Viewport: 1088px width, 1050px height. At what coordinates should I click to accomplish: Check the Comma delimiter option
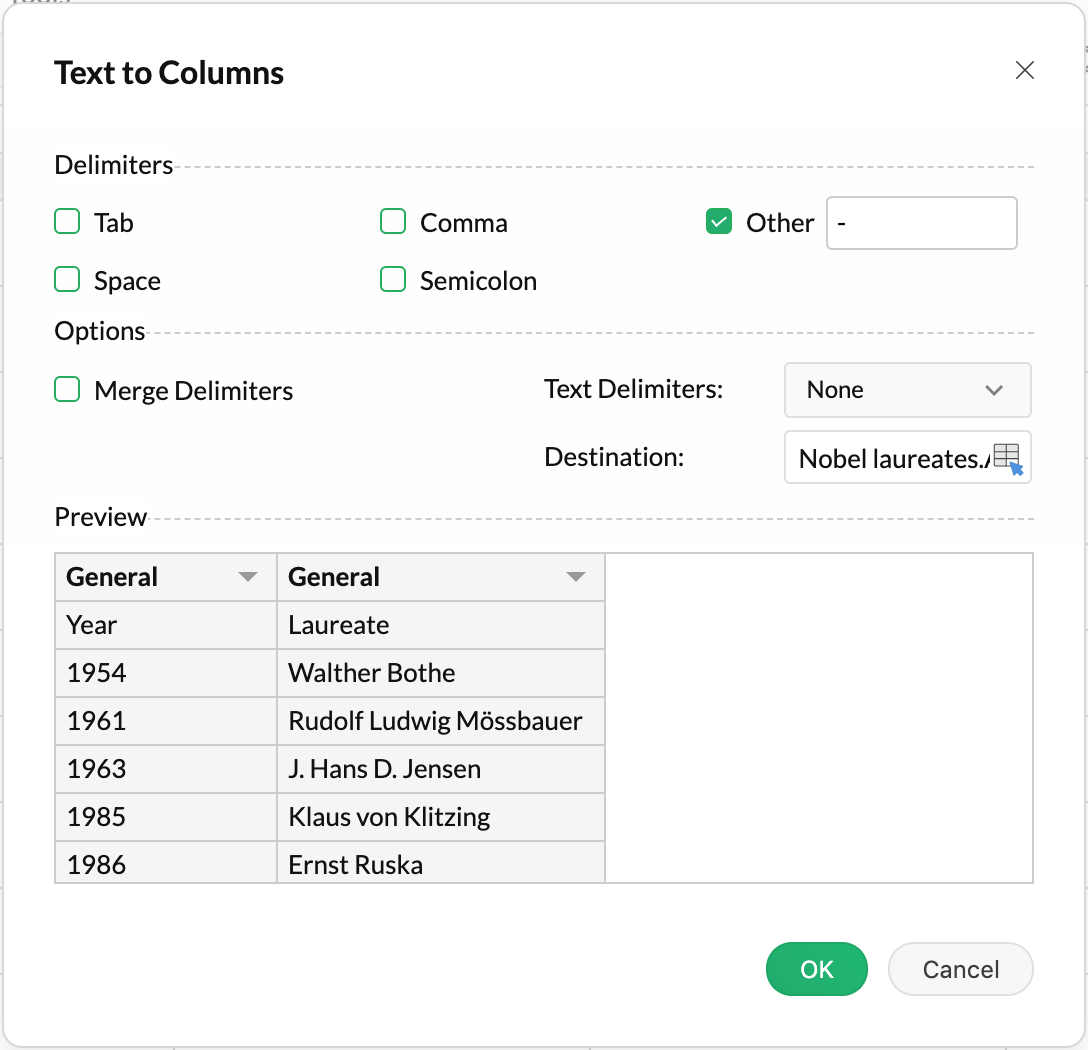pos(393,222)
